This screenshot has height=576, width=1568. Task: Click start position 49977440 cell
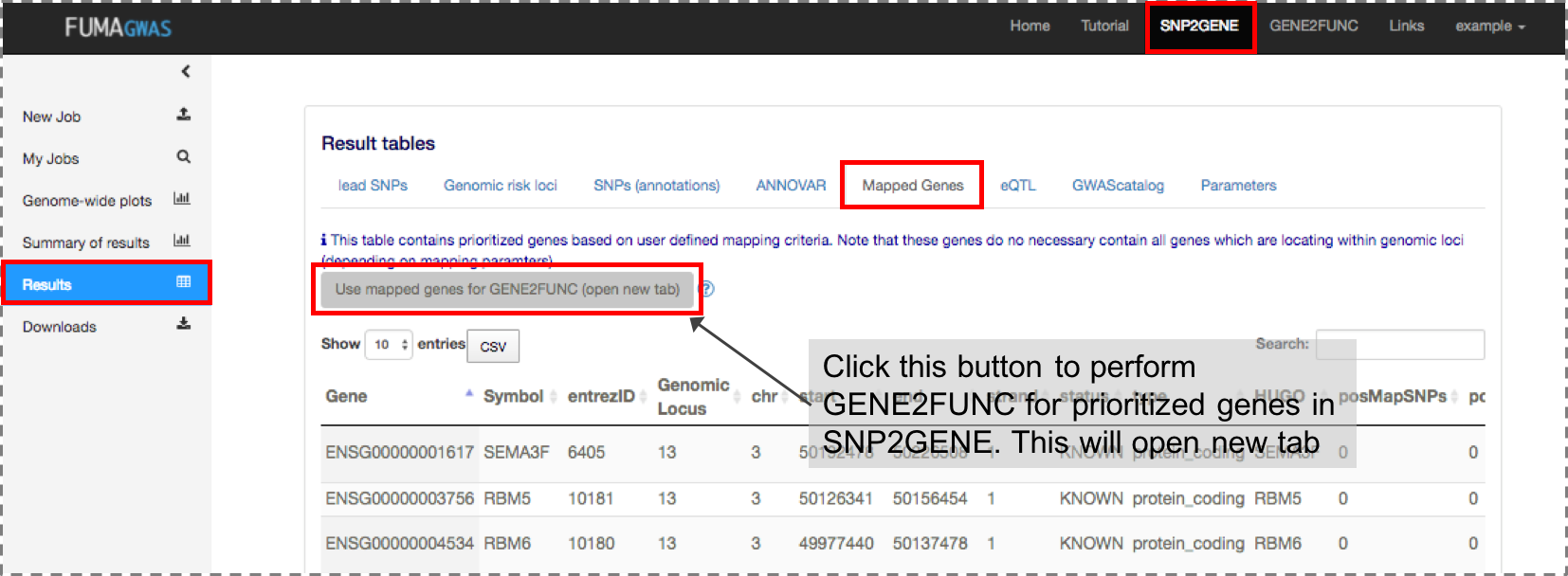(x=836, y=544)
